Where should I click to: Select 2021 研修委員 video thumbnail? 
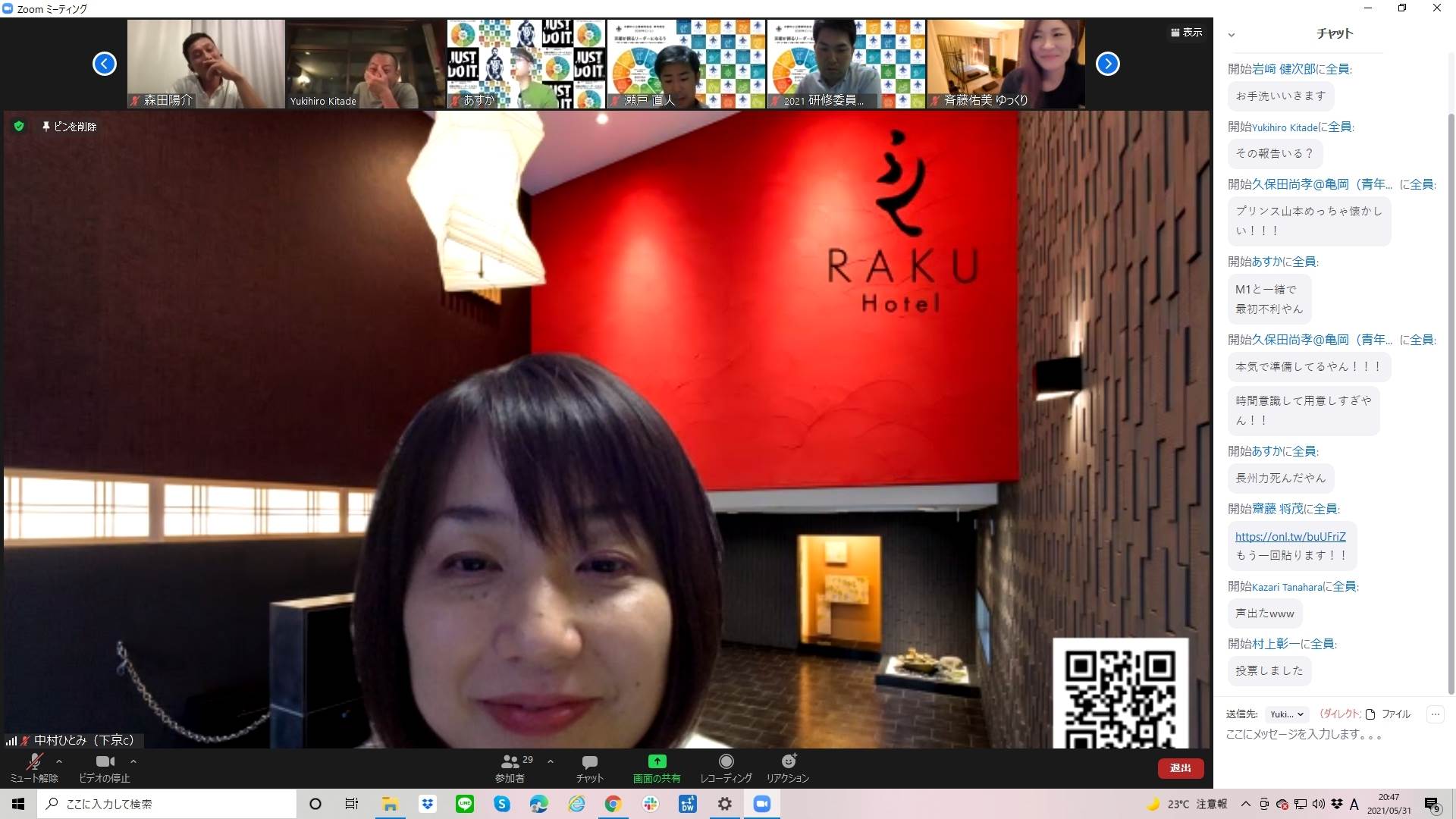[x=846, y=64]
